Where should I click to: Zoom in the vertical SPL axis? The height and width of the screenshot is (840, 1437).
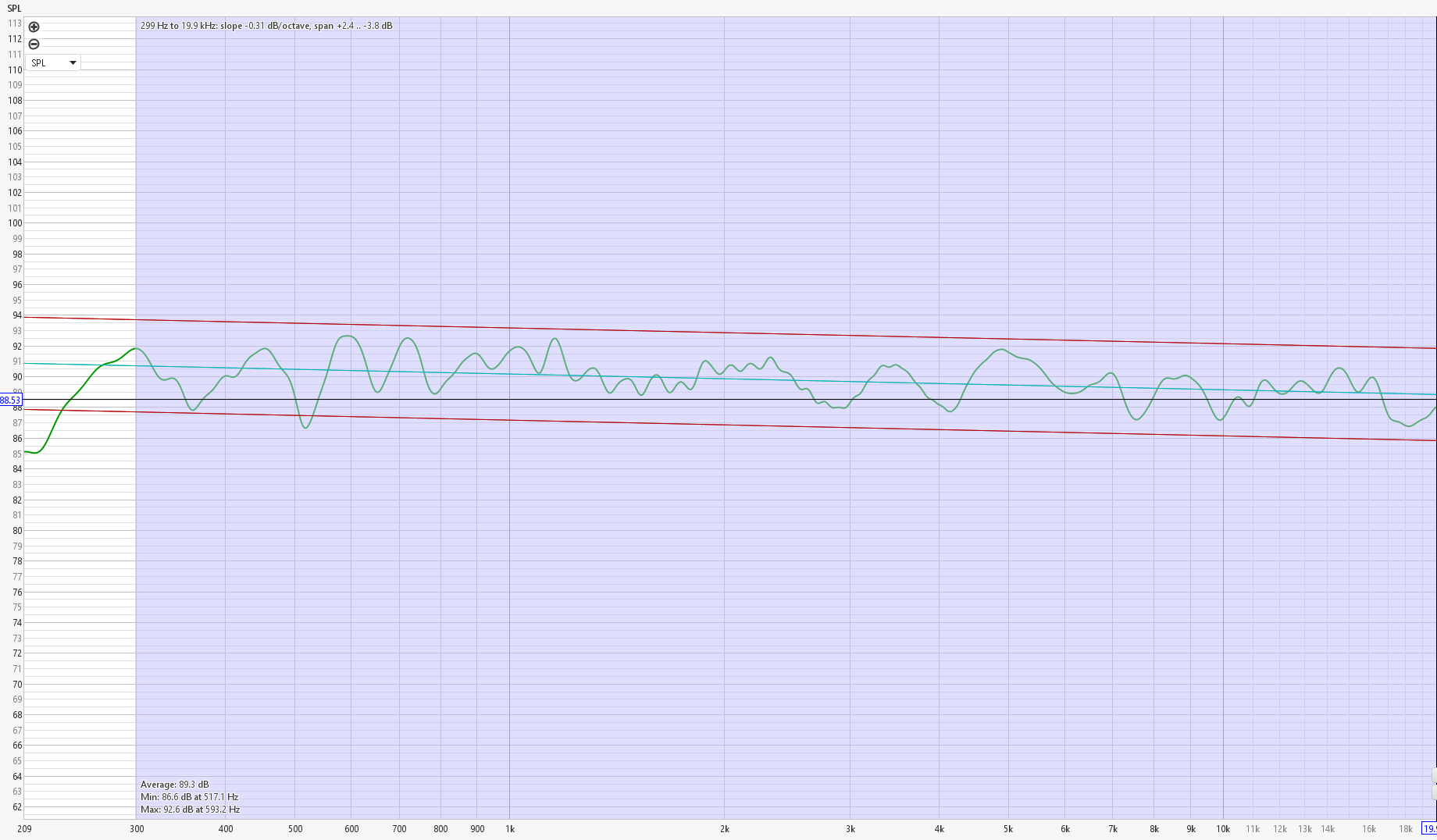coord(34,27)
